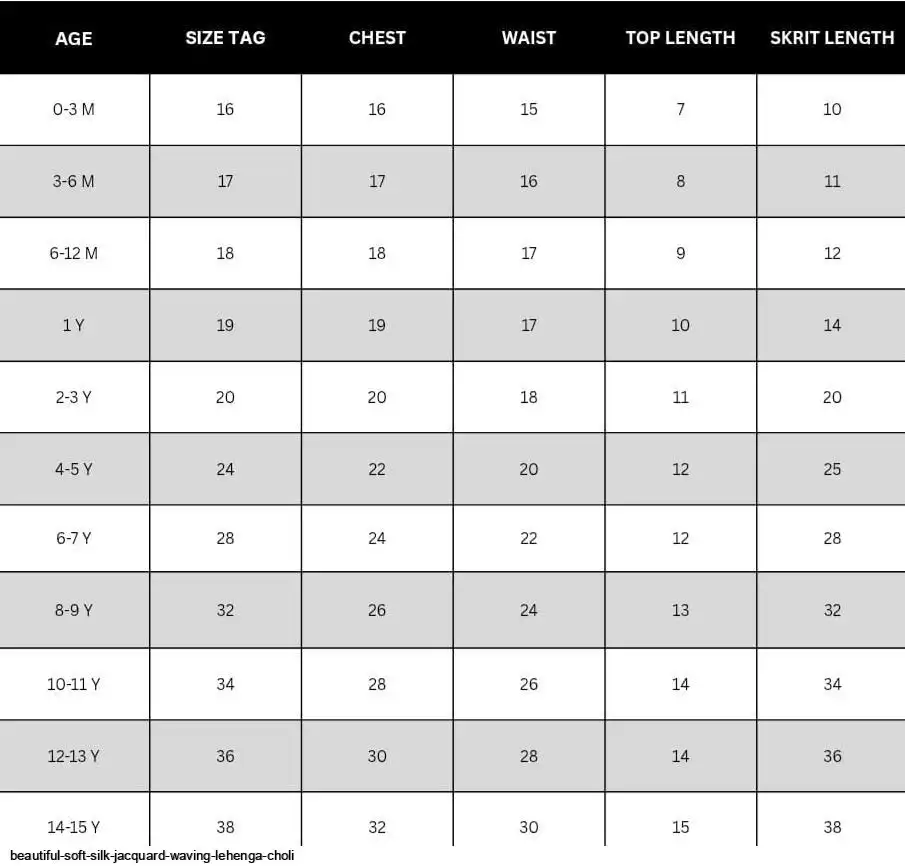Click the beautiful-soft-silk-jacquard caption text
Screen dimensions: 905x866
(x=152, y=856)
